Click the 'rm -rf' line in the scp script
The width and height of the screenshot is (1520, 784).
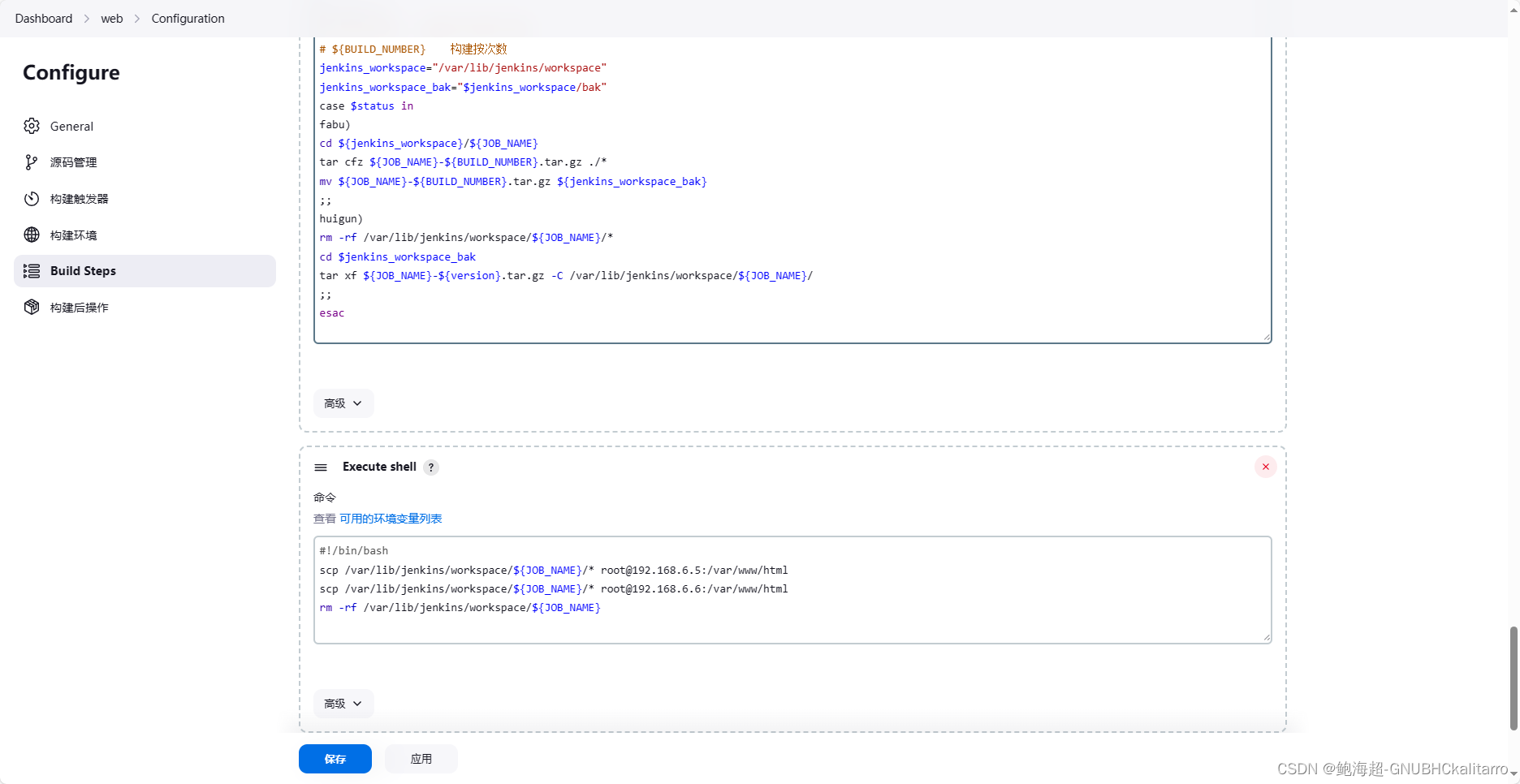[460, 608]
